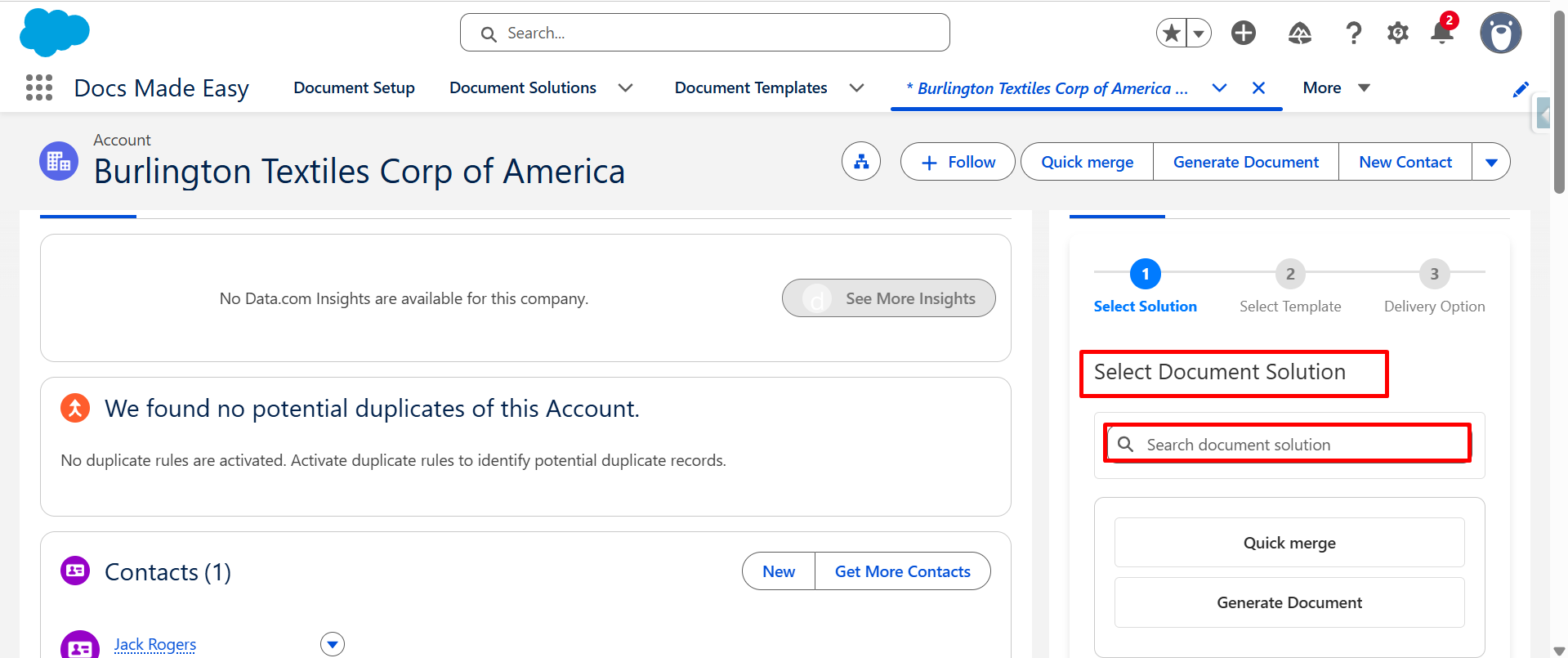Open the Global Actions plus icon

1244,33
